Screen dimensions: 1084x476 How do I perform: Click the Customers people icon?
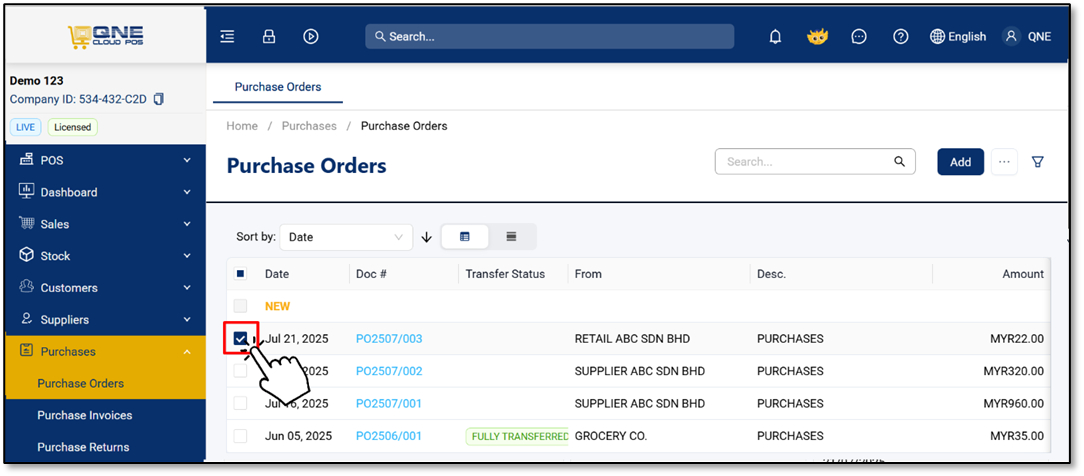click(x=26, y=287)
